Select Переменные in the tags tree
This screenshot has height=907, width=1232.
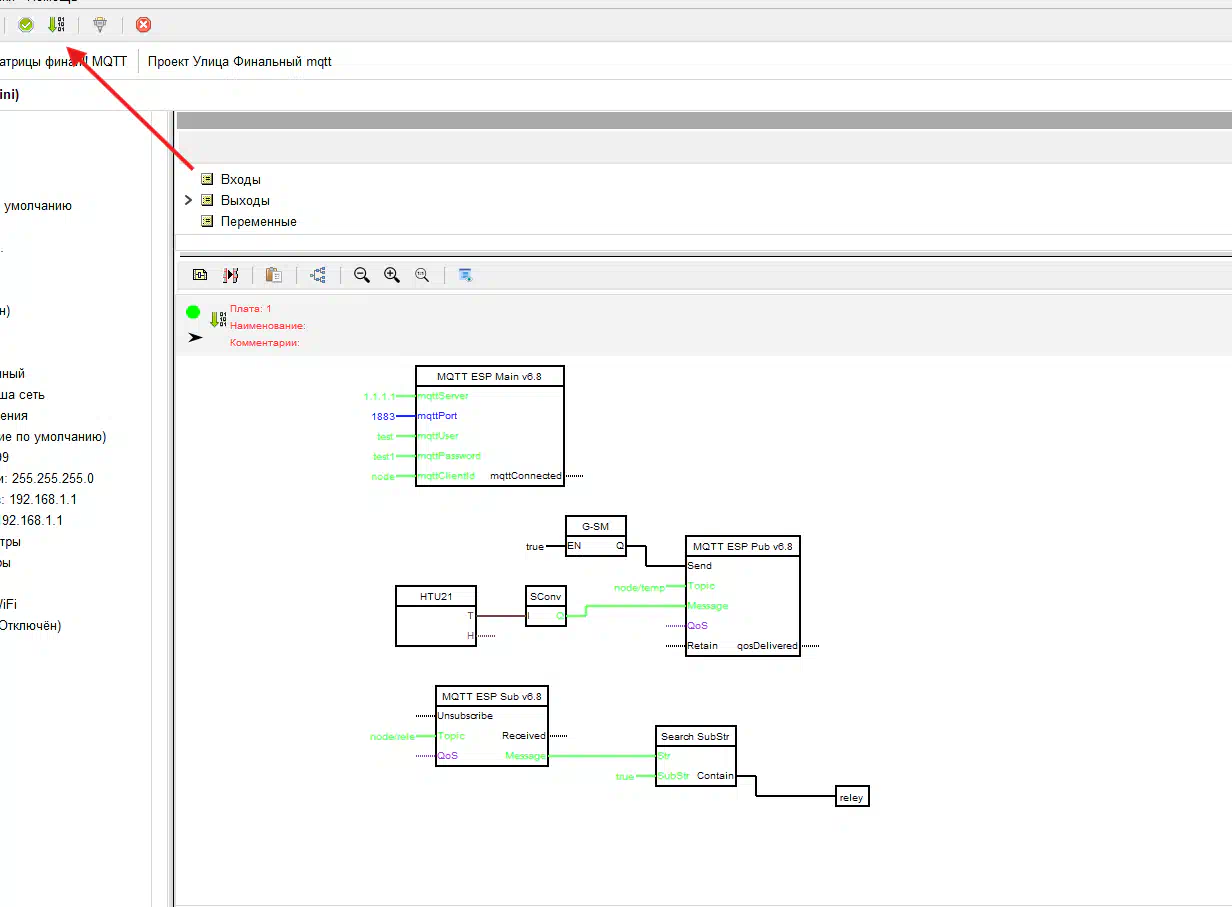pyautogui.click(x=259, y=222)
